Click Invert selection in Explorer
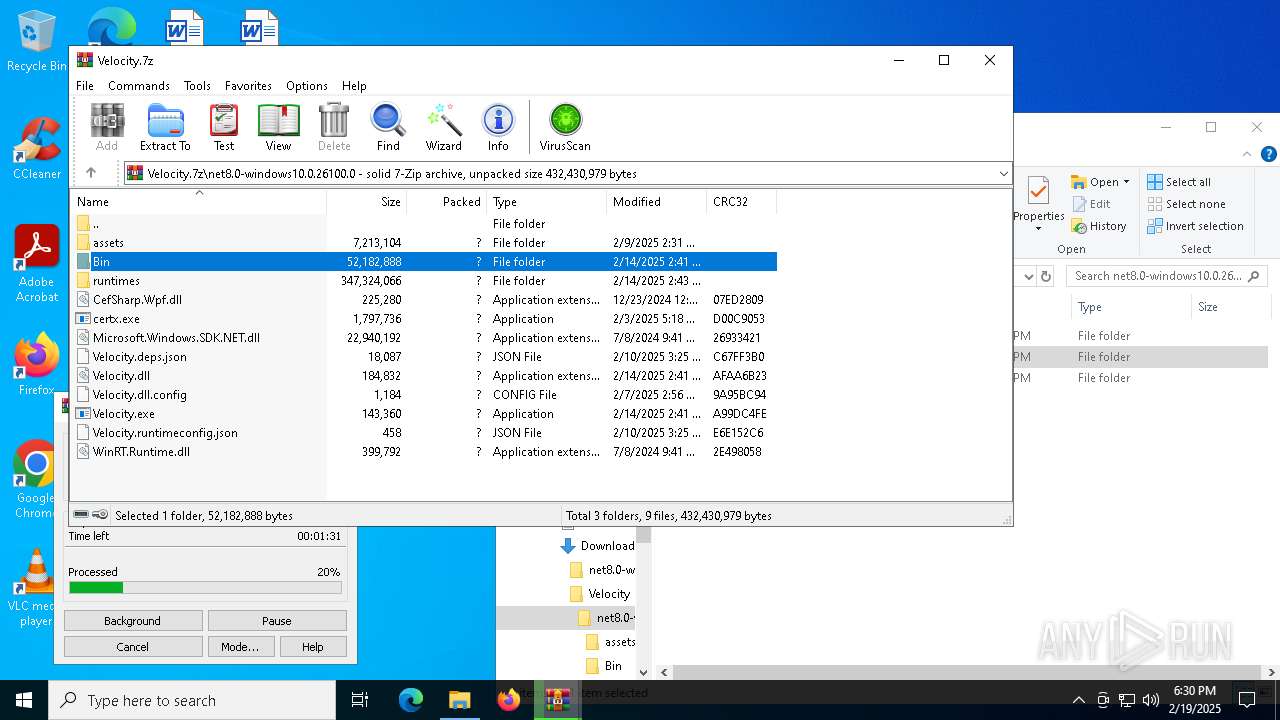The width and height of the screenshot is (1280, 720). point(1195,226)
